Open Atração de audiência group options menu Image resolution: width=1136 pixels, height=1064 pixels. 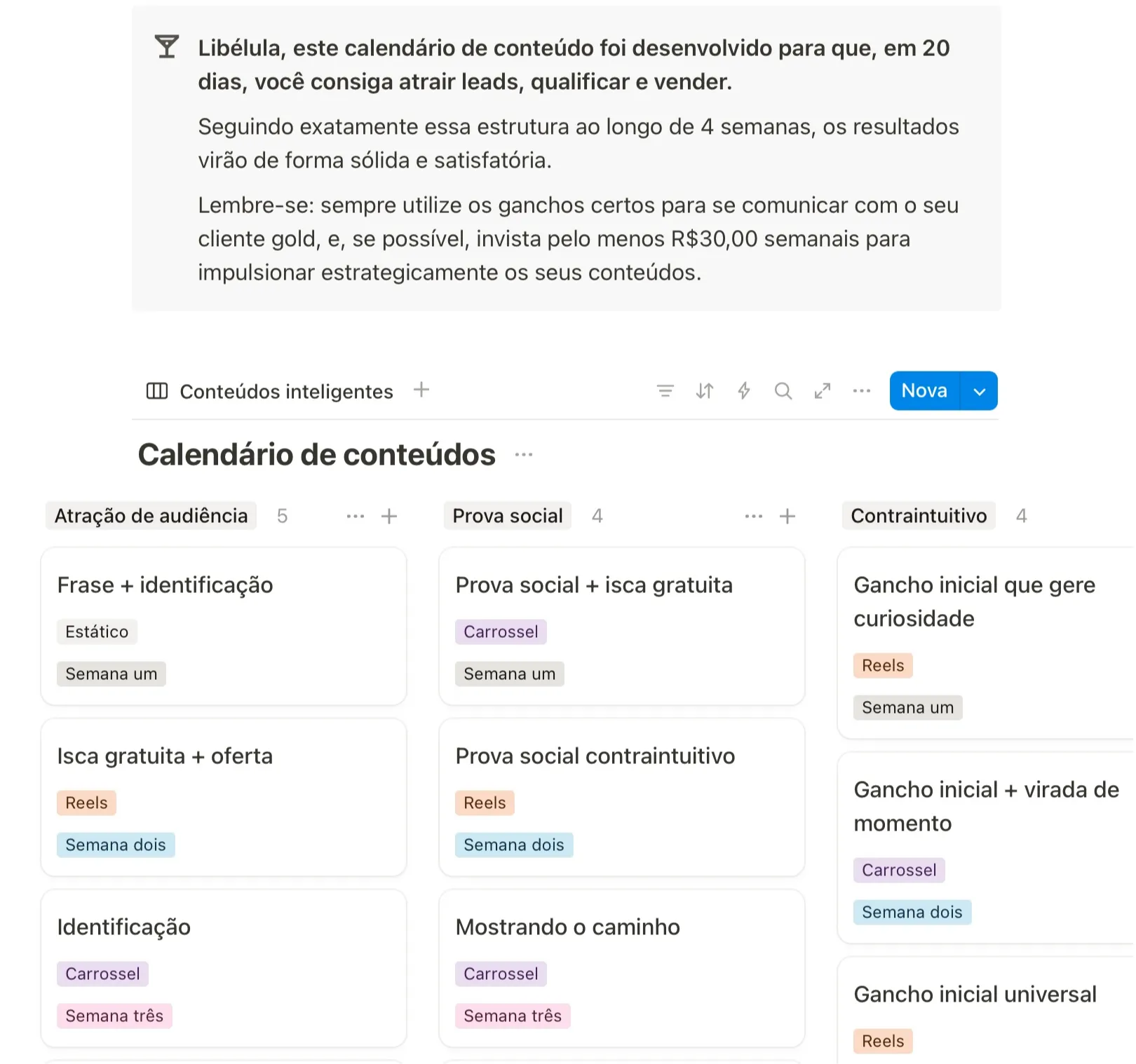coord(356,517)
